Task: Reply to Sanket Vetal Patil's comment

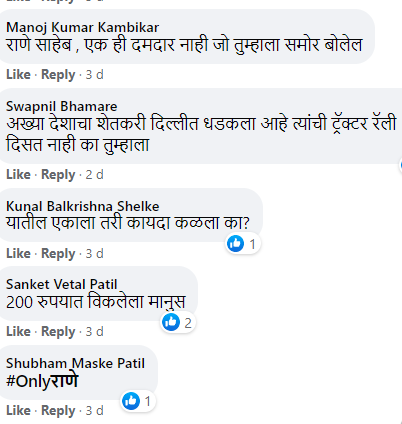Action: 58,332
